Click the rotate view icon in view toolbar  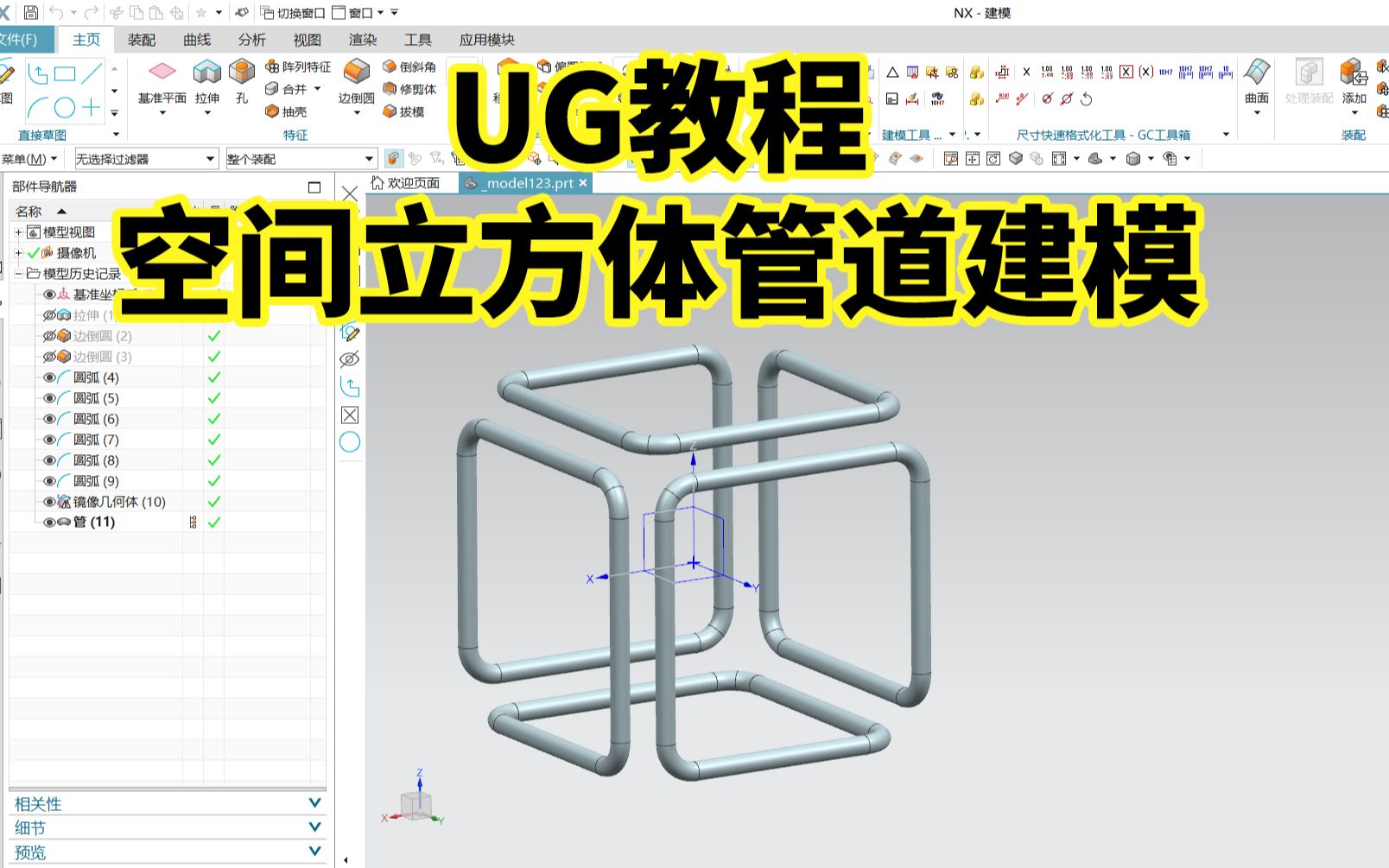click(x=993, y=159)
